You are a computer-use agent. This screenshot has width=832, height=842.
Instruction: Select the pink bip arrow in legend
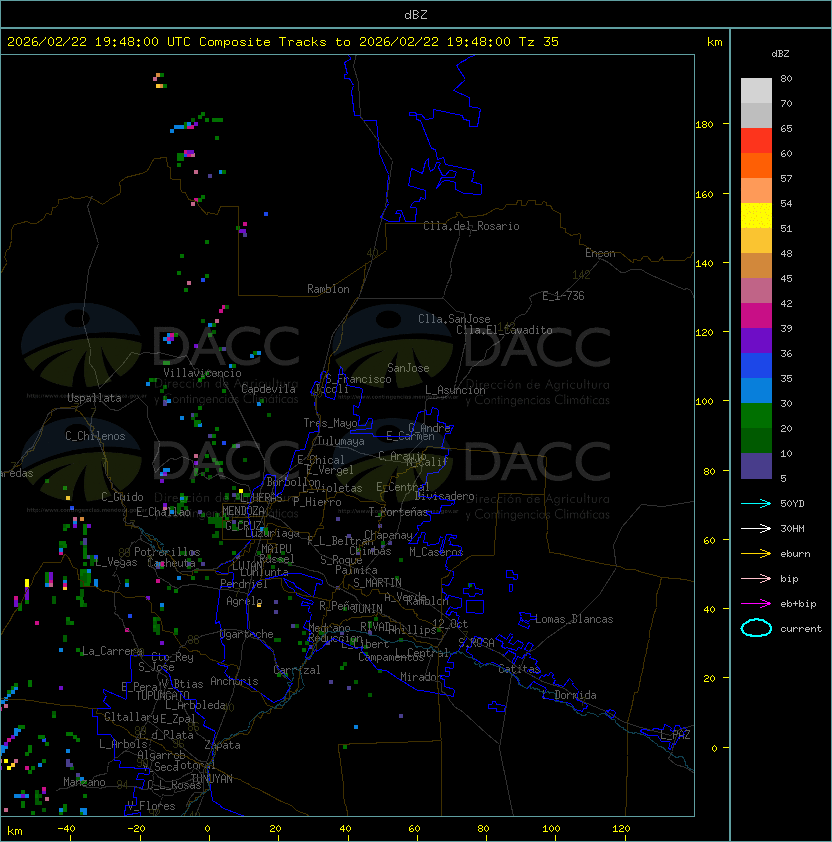pos(756,579)
